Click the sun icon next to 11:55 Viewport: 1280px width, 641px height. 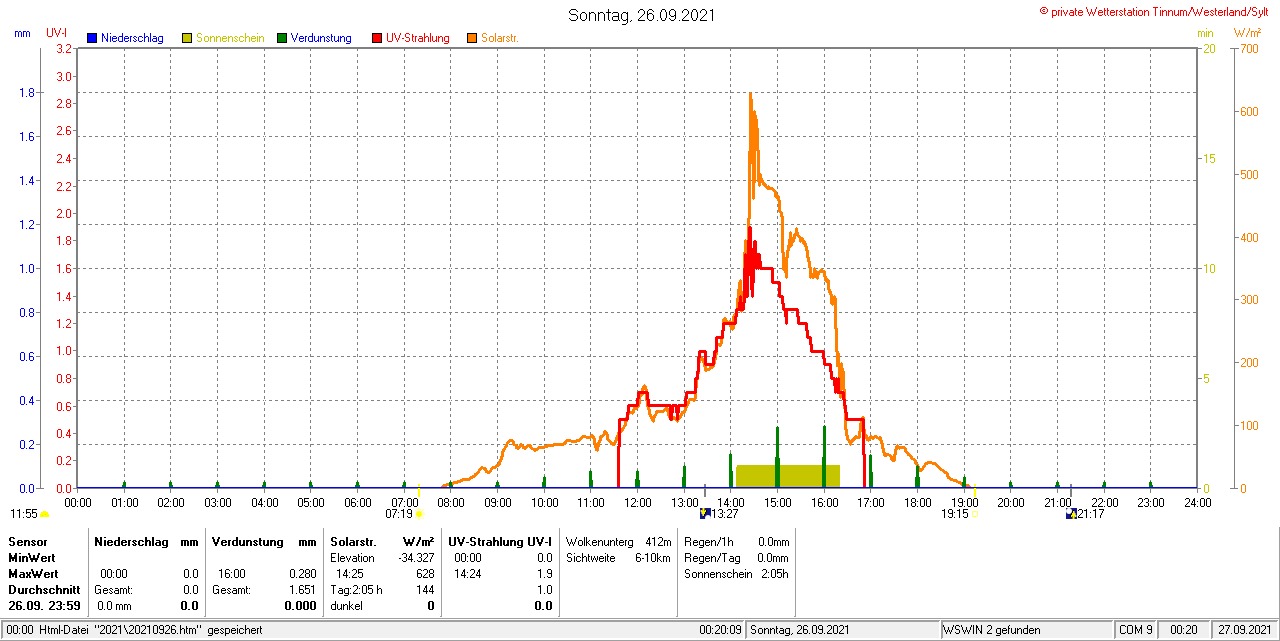coord(44,514)
